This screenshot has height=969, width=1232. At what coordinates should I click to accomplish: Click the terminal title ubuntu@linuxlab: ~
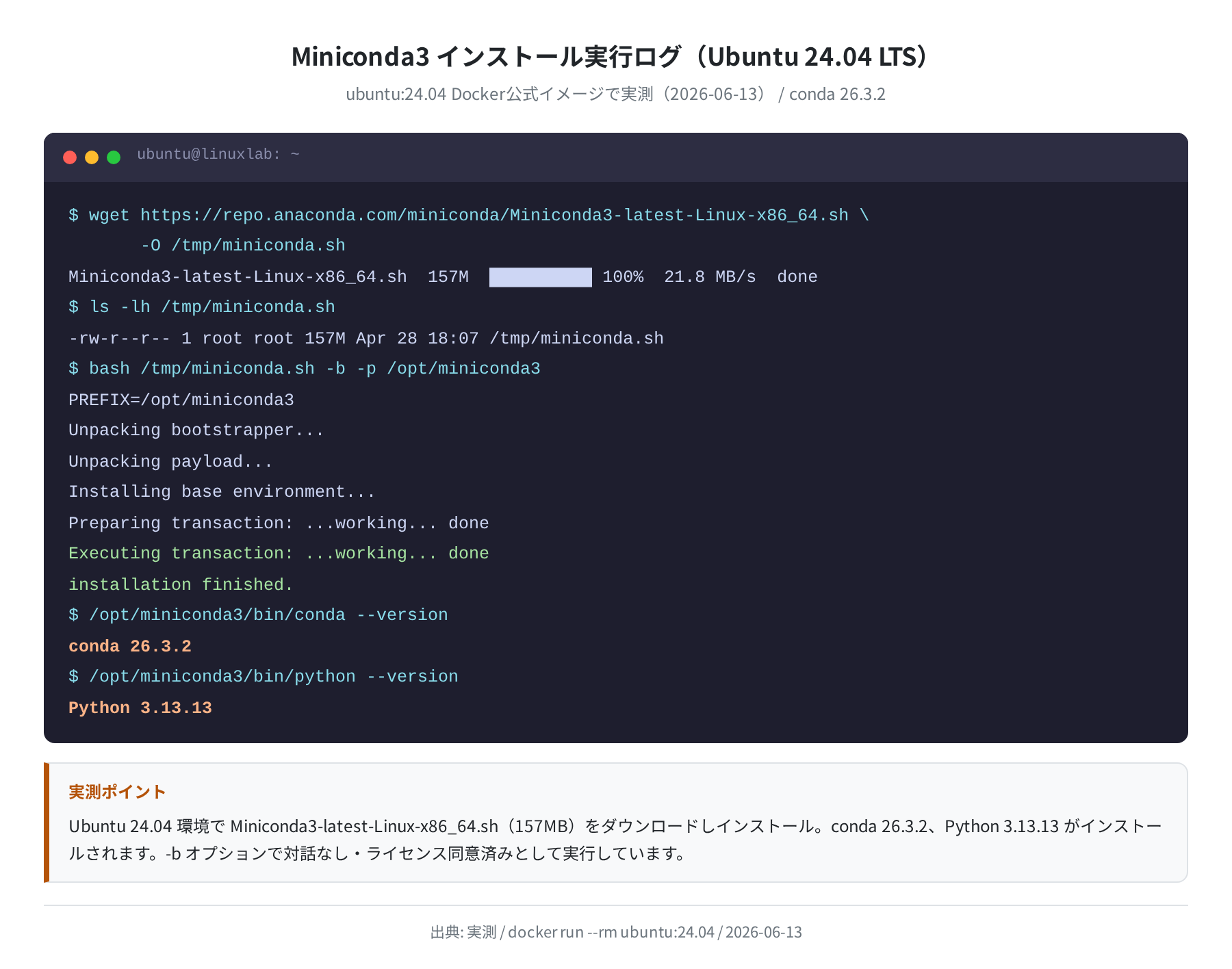coord(218,155)
